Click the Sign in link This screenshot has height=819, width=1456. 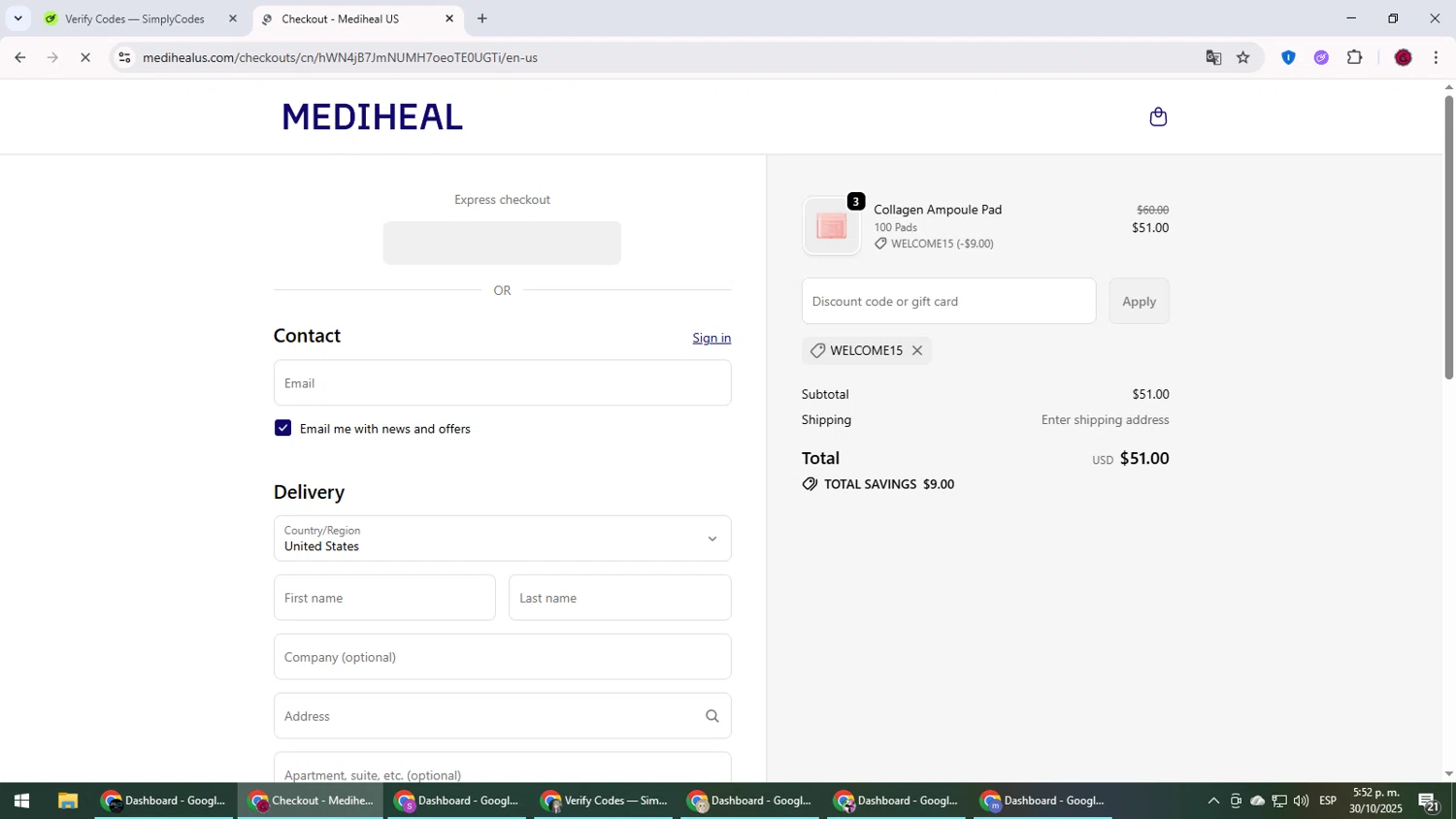coord(711,338)
